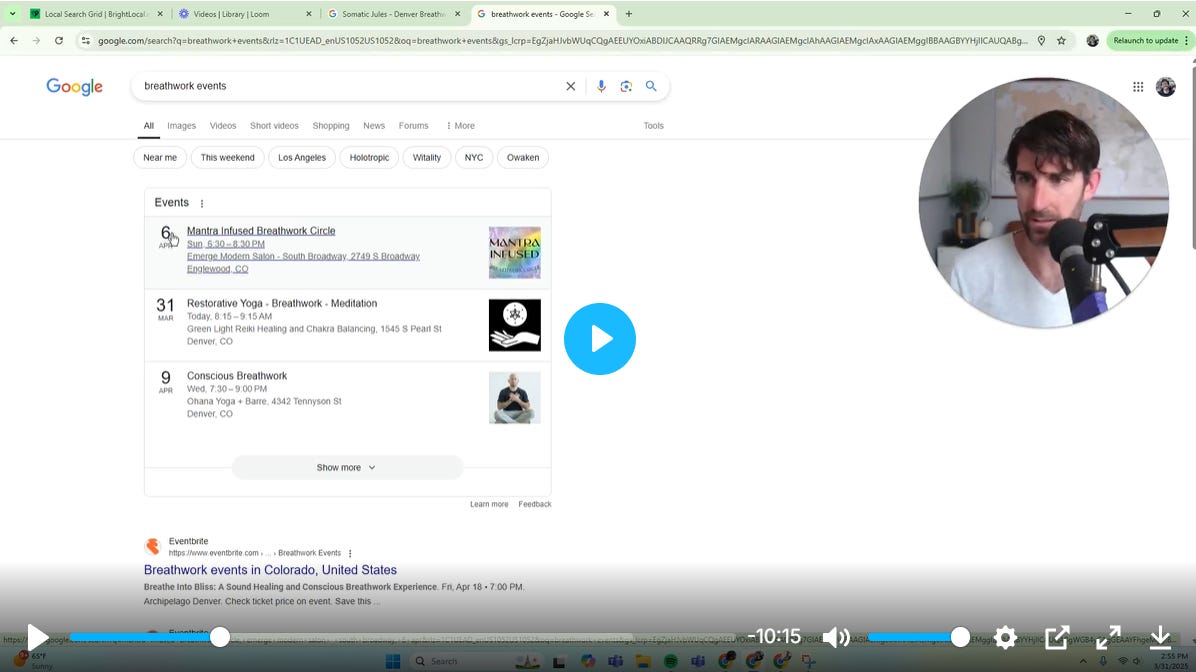Reload the page
Viewport: 1196px width, 672px height.
59,40
